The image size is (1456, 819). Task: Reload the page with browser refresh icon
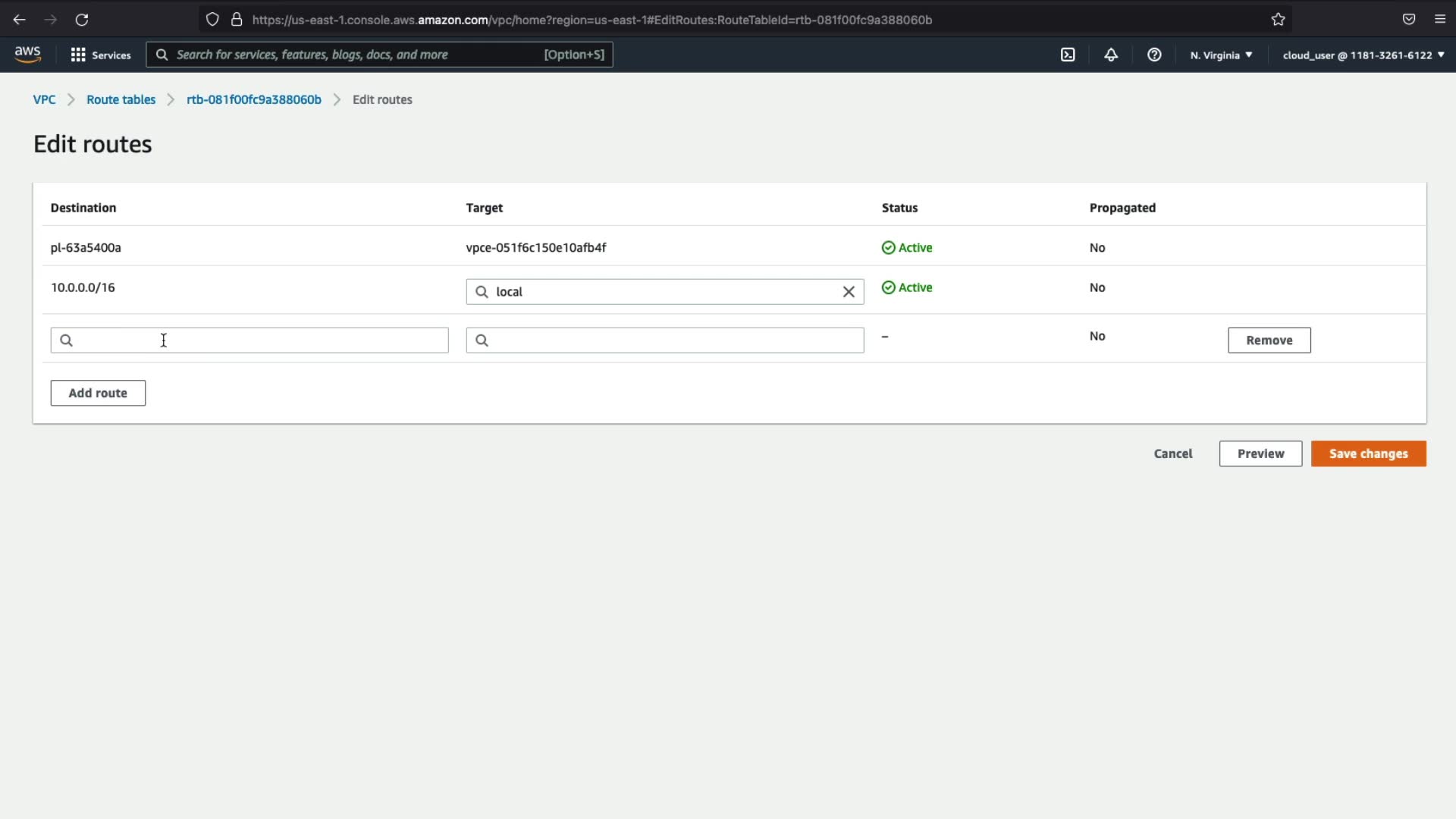click(82, 20)
